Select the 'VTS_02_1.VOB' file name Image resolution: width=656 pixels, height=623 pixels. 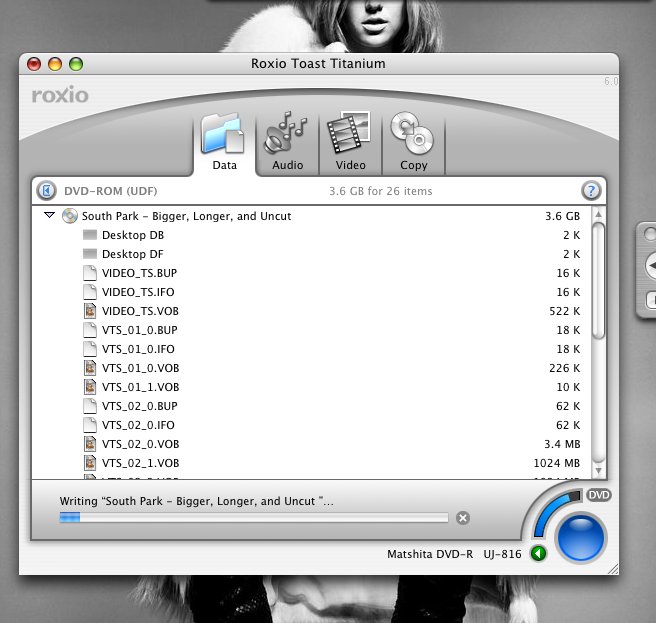point(141,463)
